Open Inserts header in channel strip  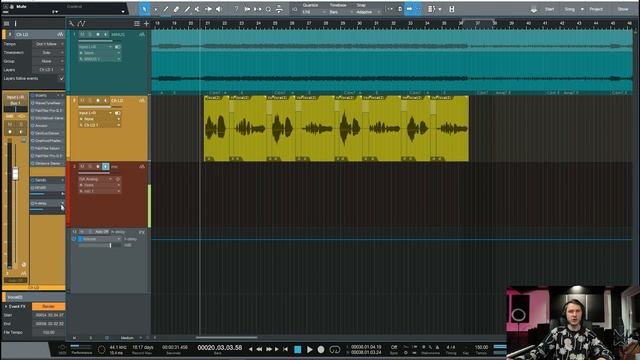[47, 96]
